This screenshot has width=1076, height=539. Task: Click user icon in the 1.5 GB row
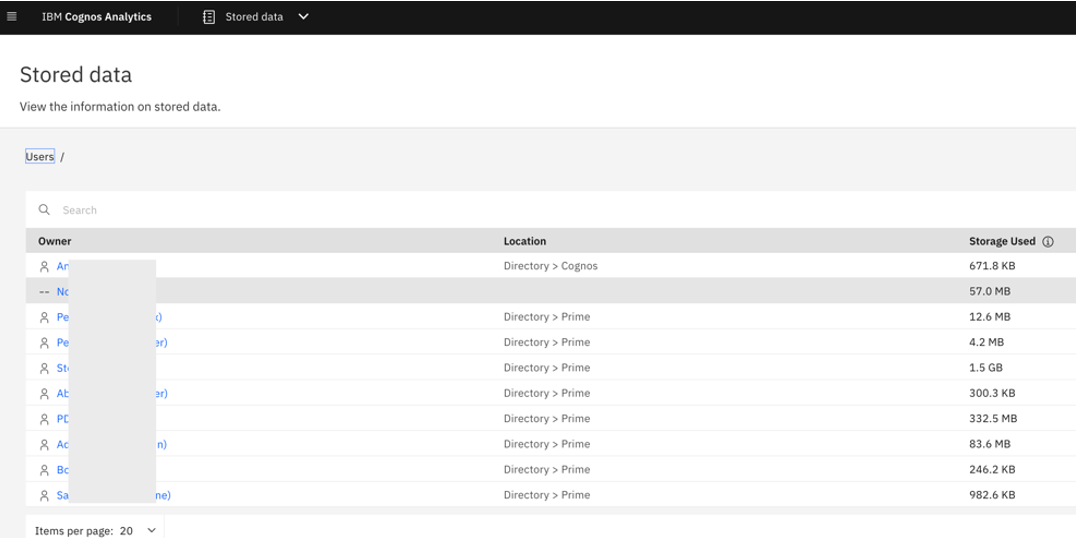click(44, 368)
